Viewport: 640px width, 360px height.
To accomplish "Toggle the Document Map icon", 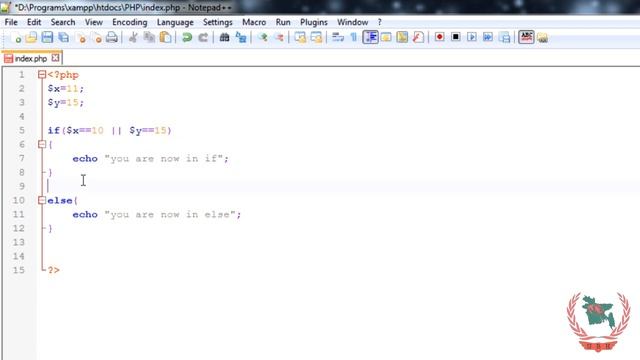I will 402,38.
